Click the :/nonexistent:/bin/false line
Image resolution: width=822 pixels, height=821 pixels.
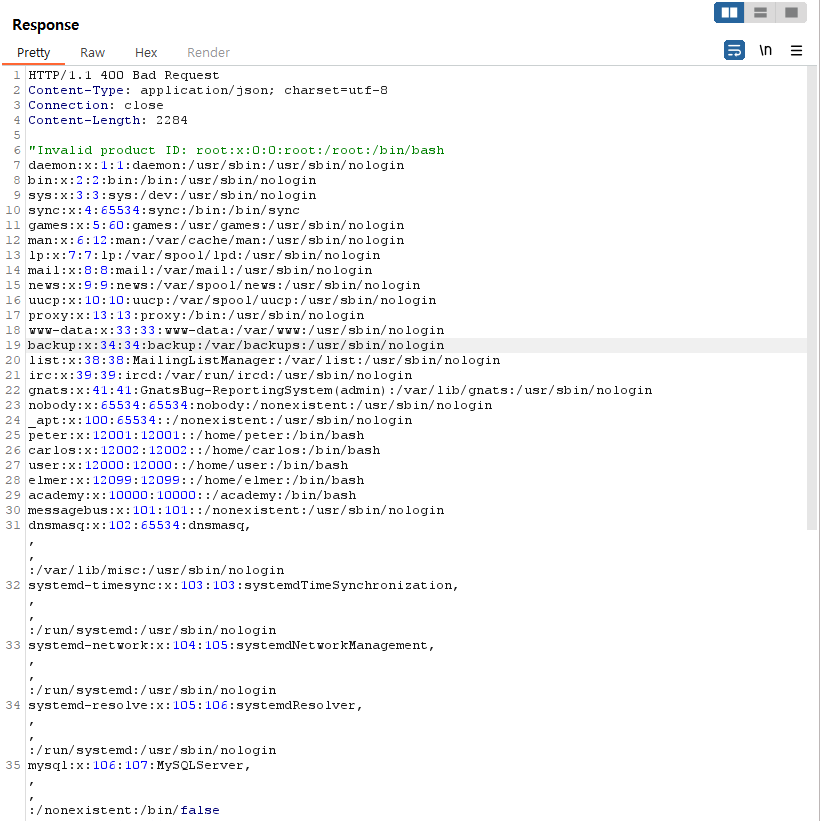(124, 811)
